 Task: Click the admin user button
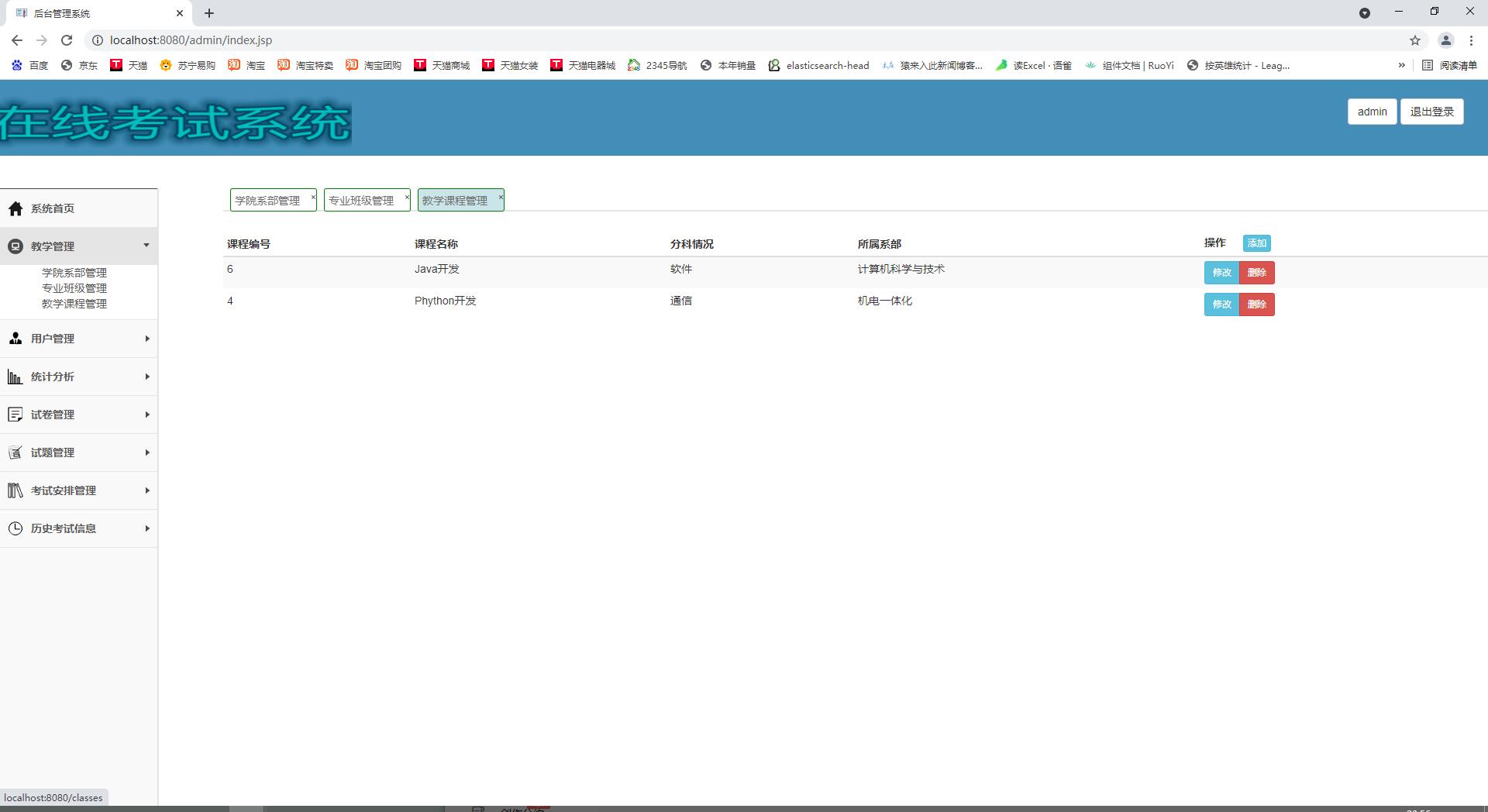1372,112
